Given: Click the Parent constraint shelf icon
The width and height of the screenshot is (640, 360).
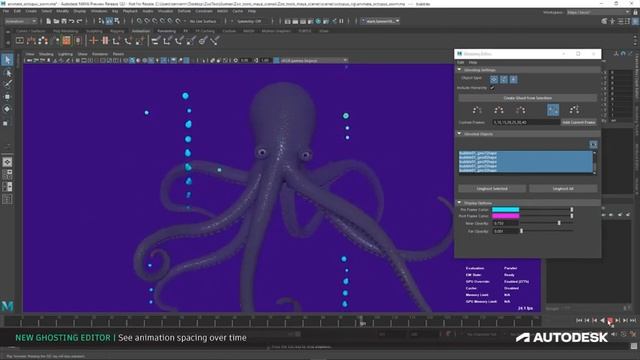Looking at the screenshot, I should [x=156, y=40].
